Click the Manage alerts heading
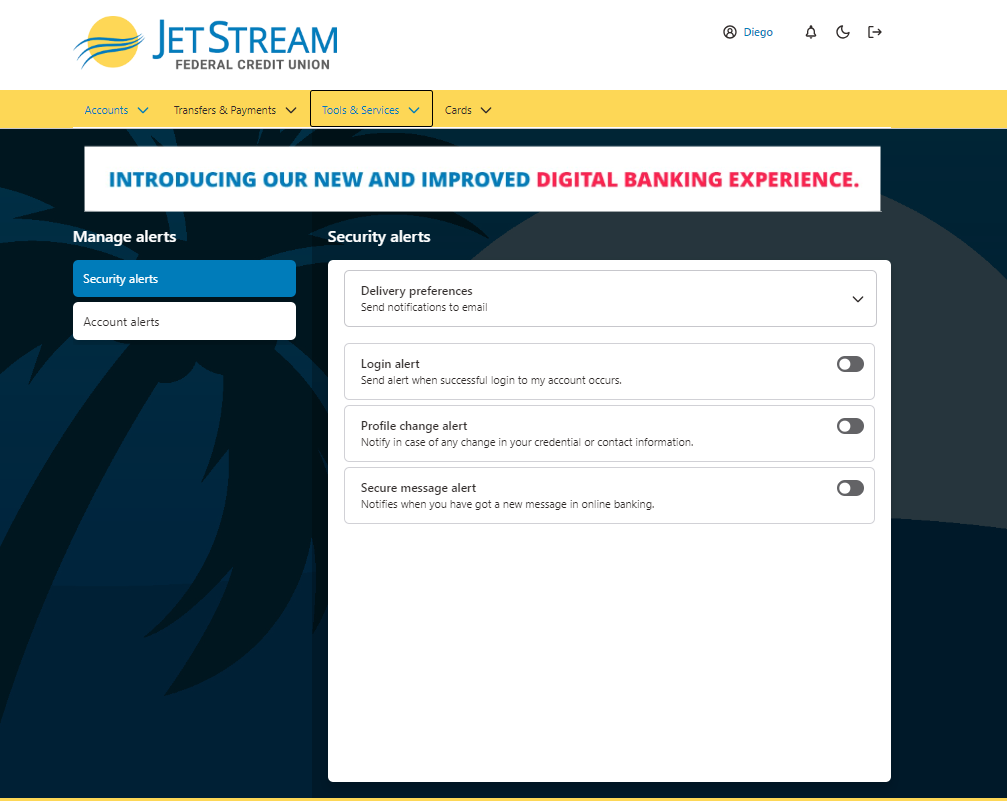Image resolution: width=1007 pixels, height=801 pixels. coord(124,237)
